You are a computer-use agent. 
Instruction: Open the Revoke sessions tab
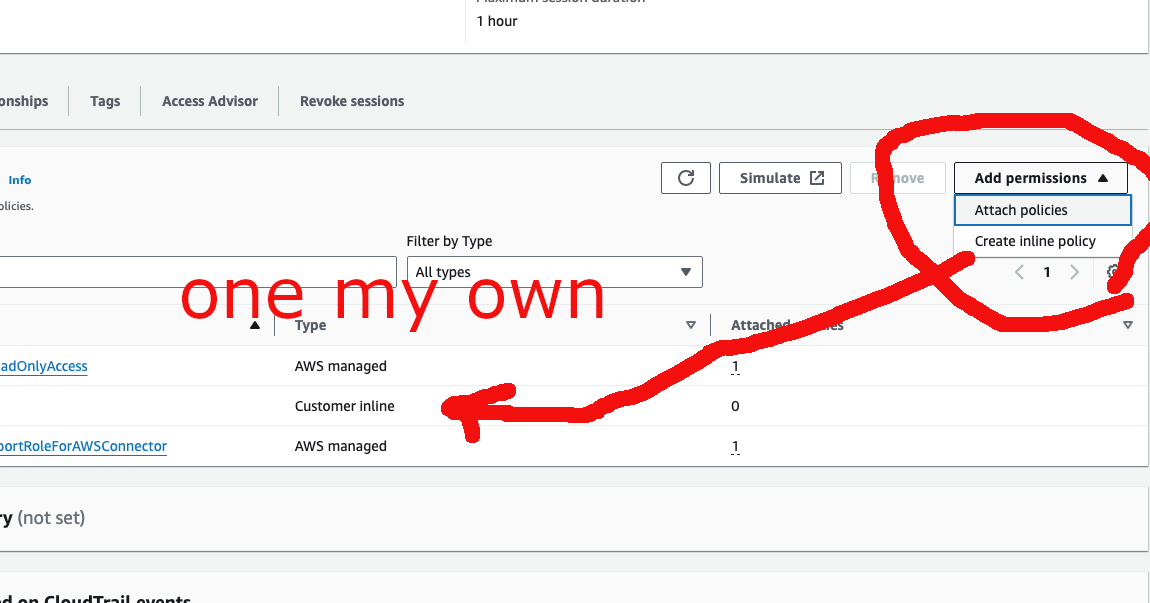pyautogui.click(x=352, y=101)
